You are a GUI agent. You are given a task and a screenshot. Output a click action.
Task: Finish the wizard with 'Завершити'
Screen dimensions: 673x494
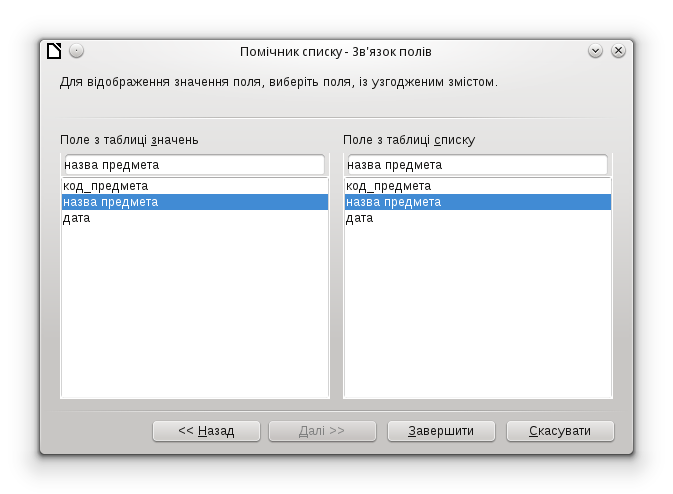pos(441,431)
